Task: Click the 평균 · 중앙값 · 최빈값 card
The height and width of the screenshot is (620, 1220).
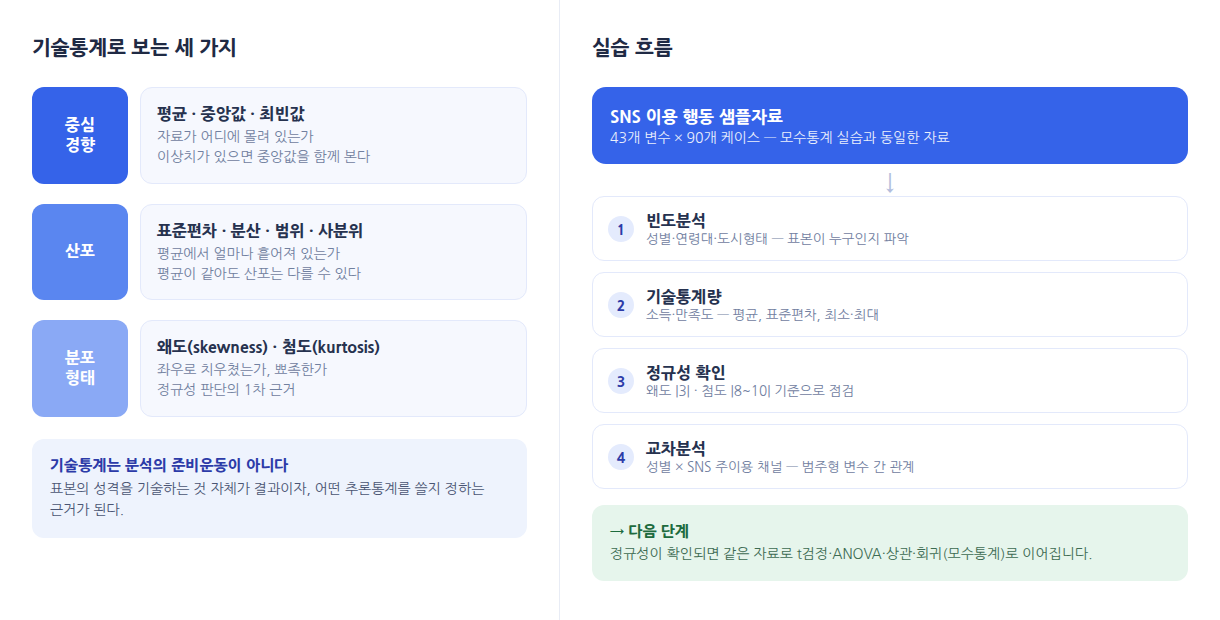Action: [333, 135]
